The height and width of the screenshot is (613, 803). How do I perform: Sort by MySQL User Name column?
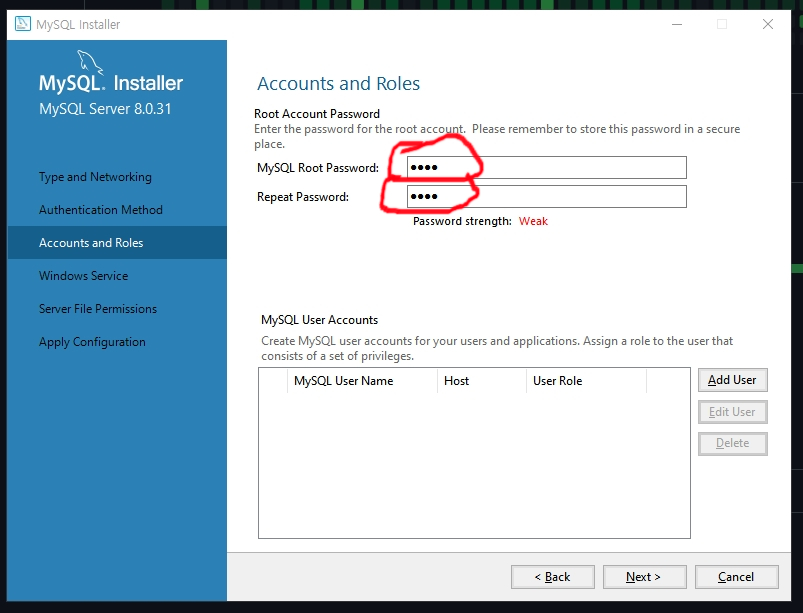(x=362, y=381)
